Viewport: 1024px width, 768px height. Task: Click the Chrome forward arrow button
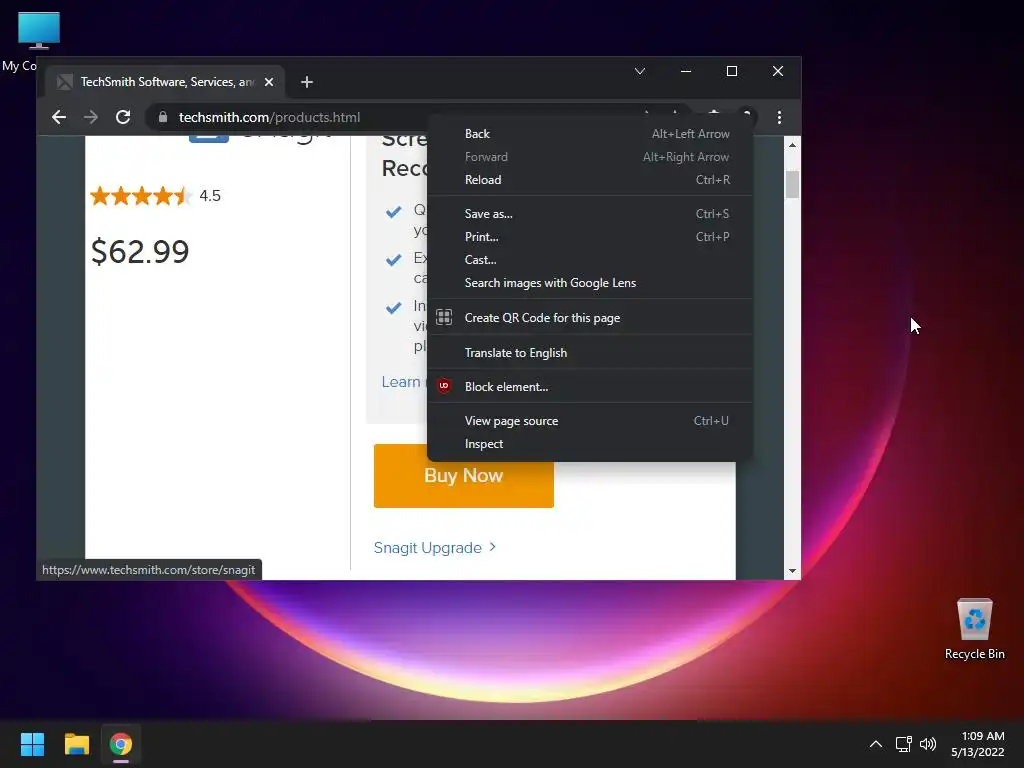pyautogui.click(x=91, y=117)
